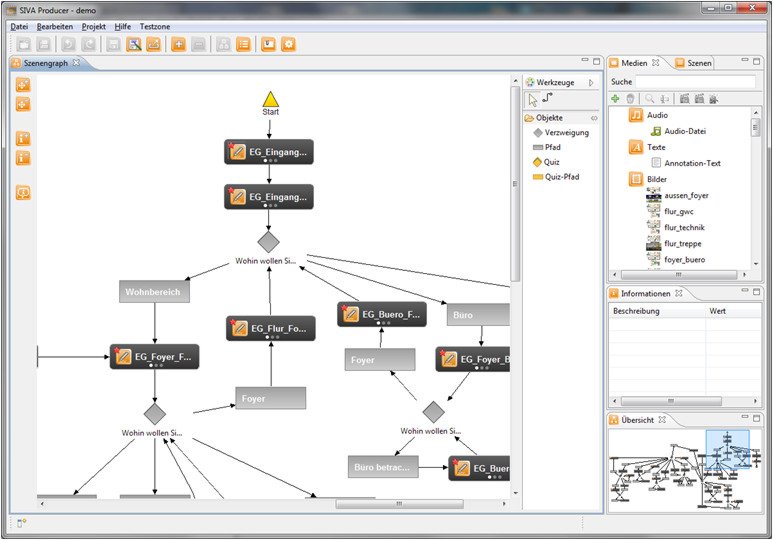Open the Projekt menu
Image resolution: width=773 pixels, height=540 pixels.
pos(93,26)
